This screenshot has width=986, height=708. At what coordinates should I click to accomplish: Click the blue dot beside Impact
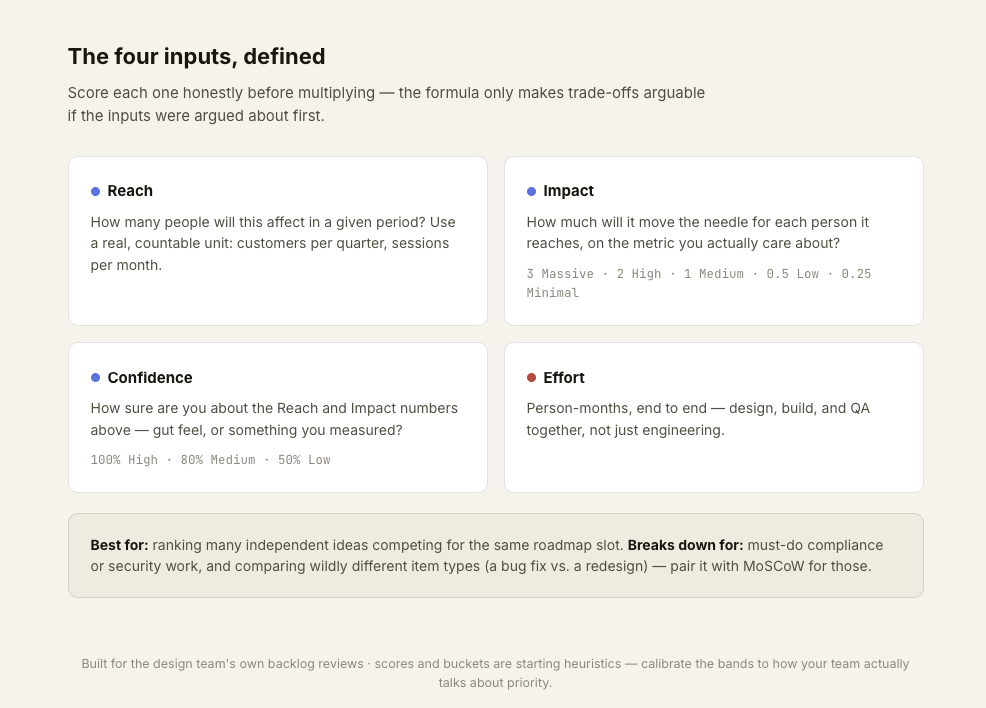click(531, 191)
